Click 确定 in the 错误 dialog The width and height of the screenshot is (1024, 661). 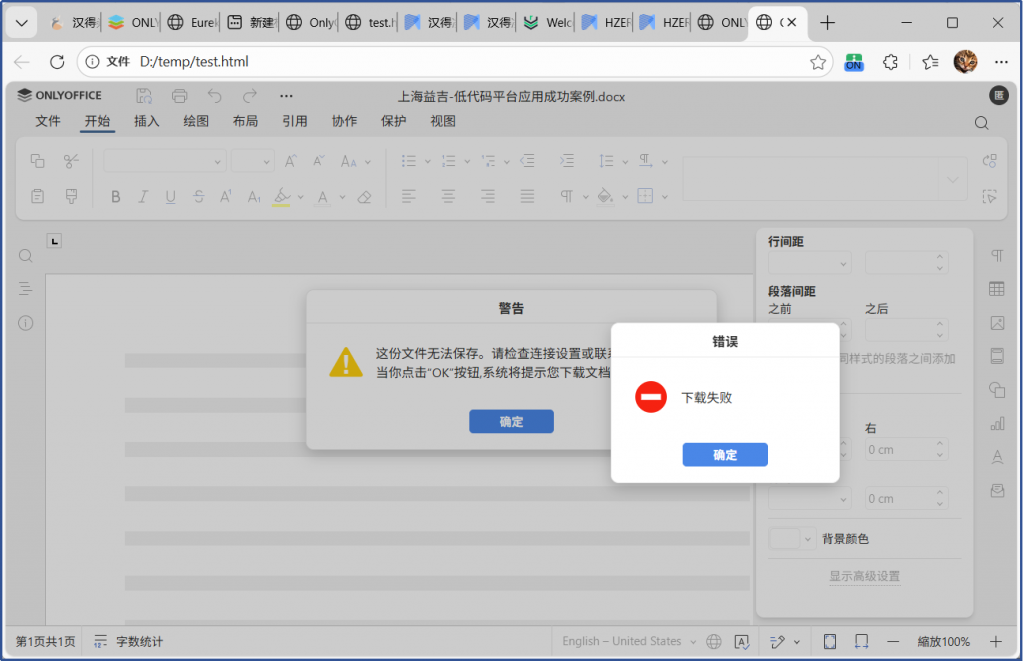pyautogui.click(x=725, y=455)
